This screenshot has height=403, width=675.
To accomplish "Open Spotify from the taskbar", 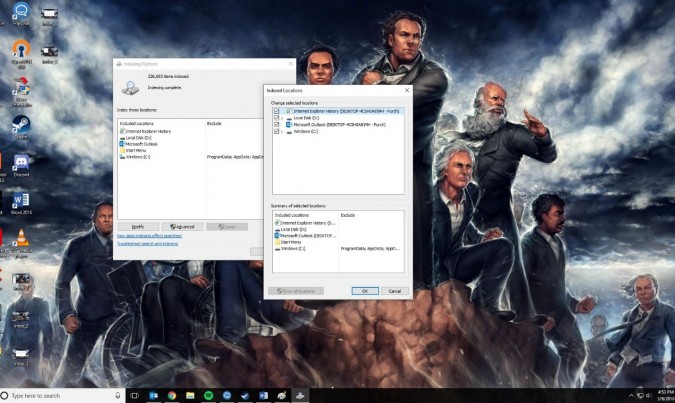I will coord(209,395).
